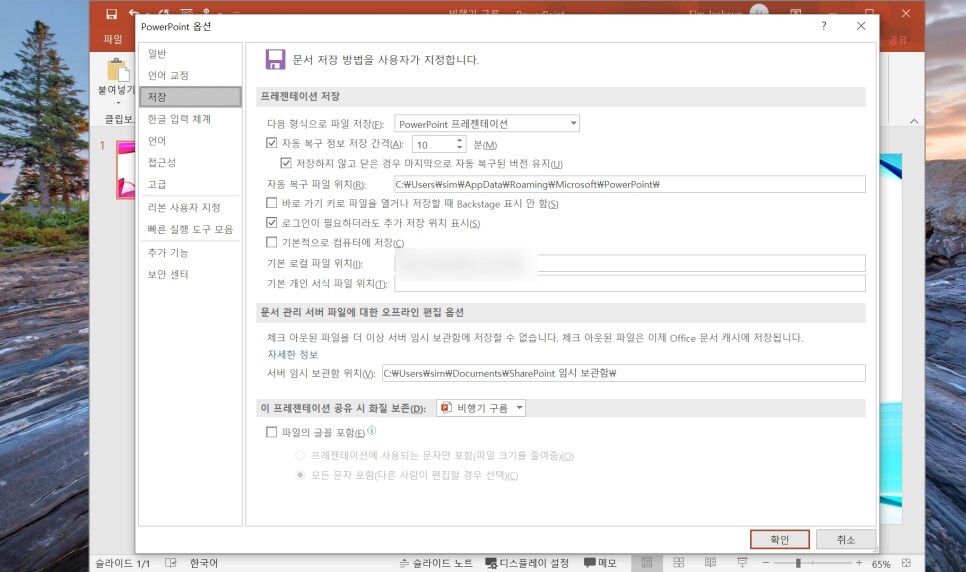Click the AutoRecover file location field

pyautogui.click(x=630, y=184)
